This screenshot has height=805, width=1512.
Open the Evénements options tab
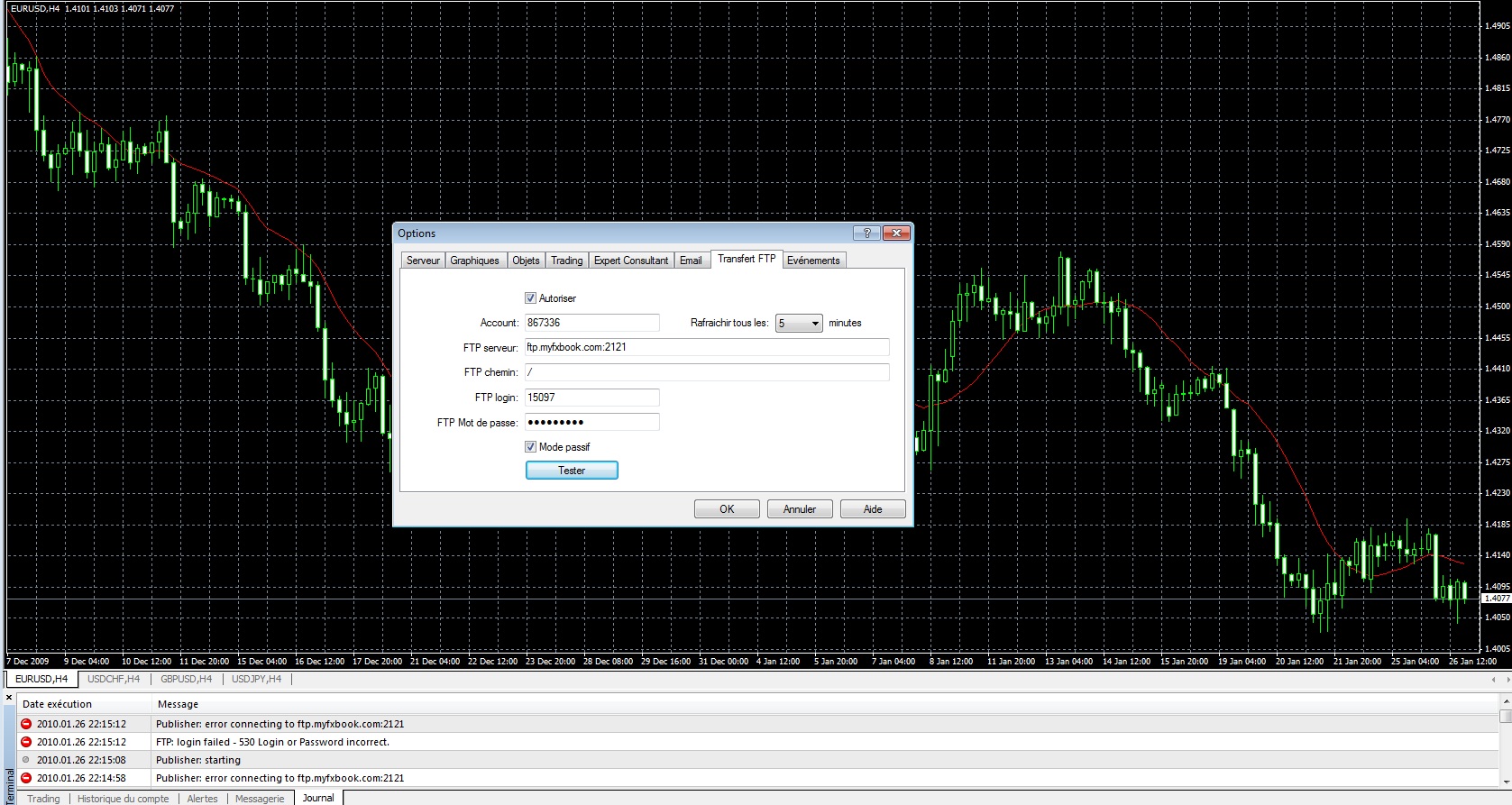click(x=812, y=261)
